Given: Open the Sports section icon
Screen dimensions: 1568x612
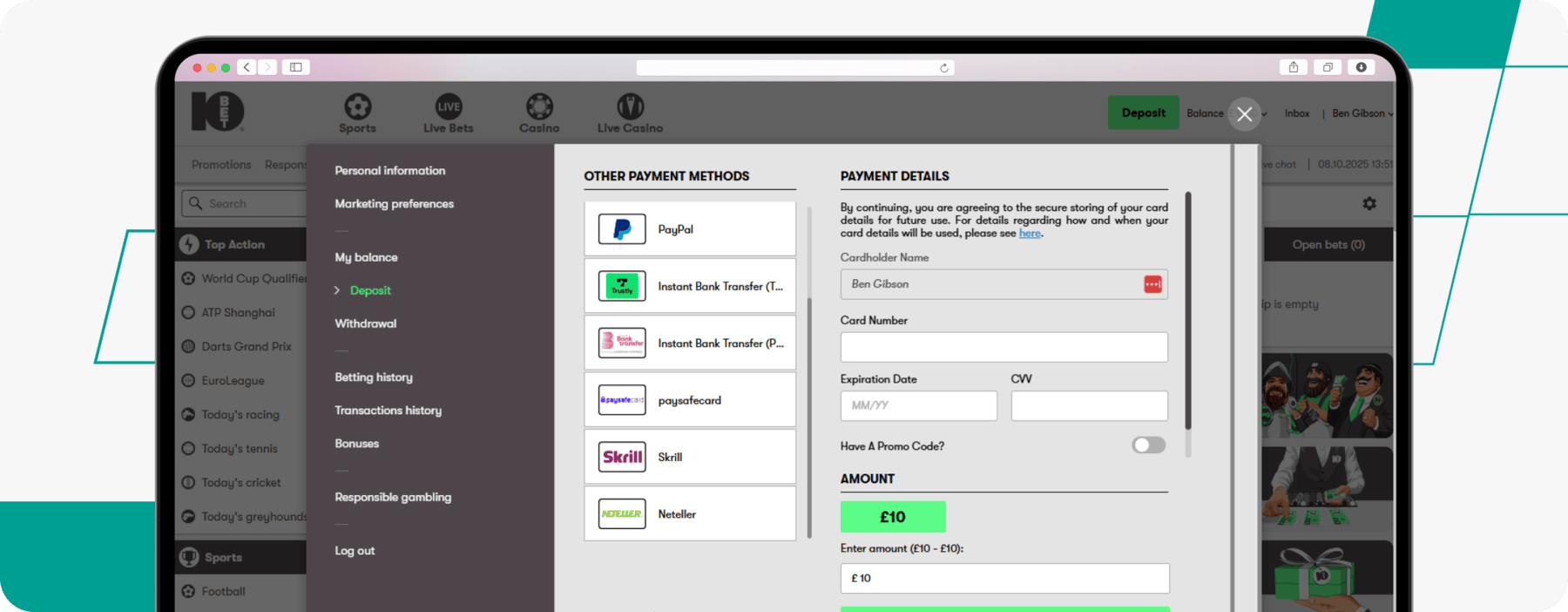Looking at the screenshot, I should click(357, 107).
